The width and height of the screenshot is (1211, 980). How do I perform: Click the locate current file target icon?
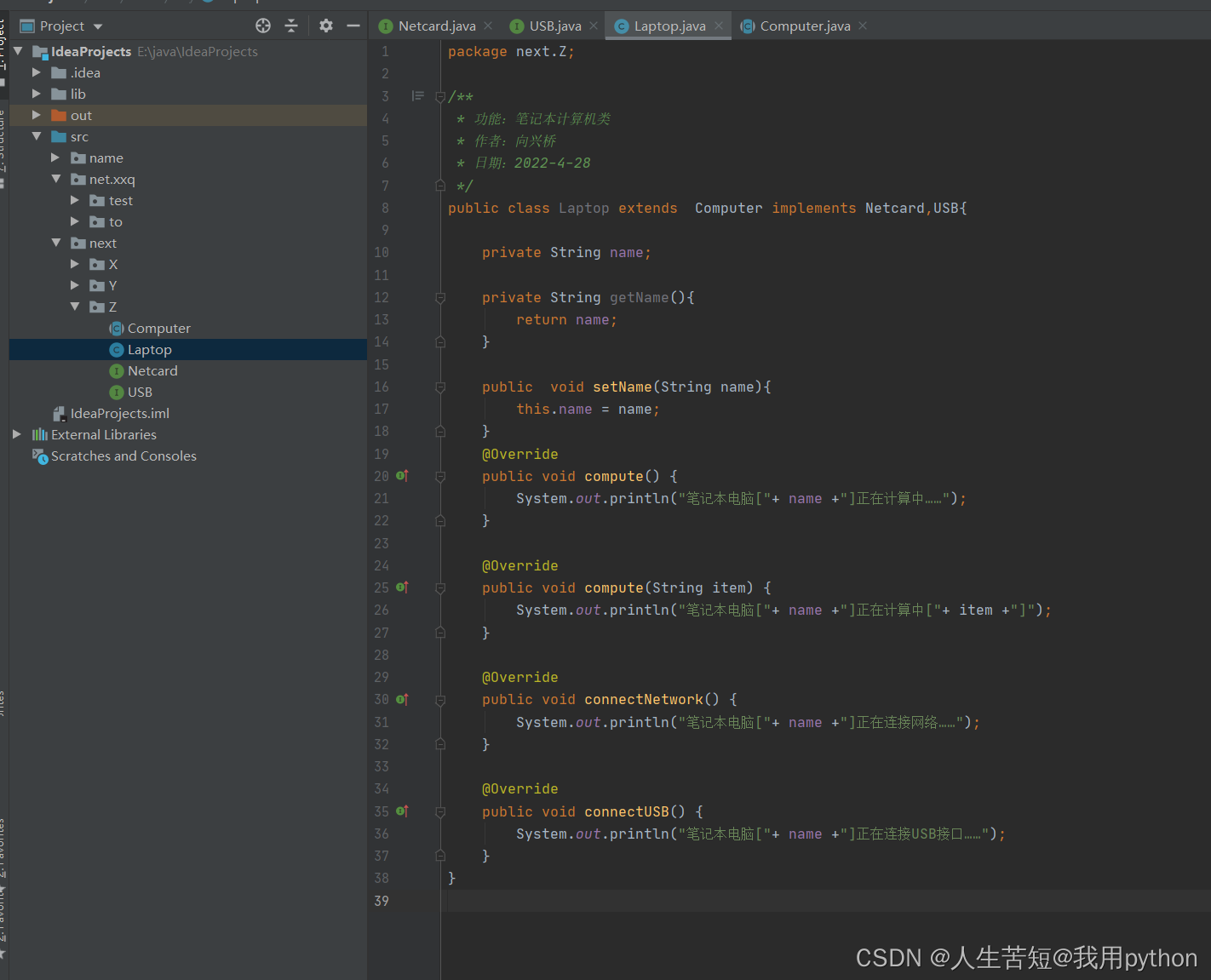tap(263, 26)
